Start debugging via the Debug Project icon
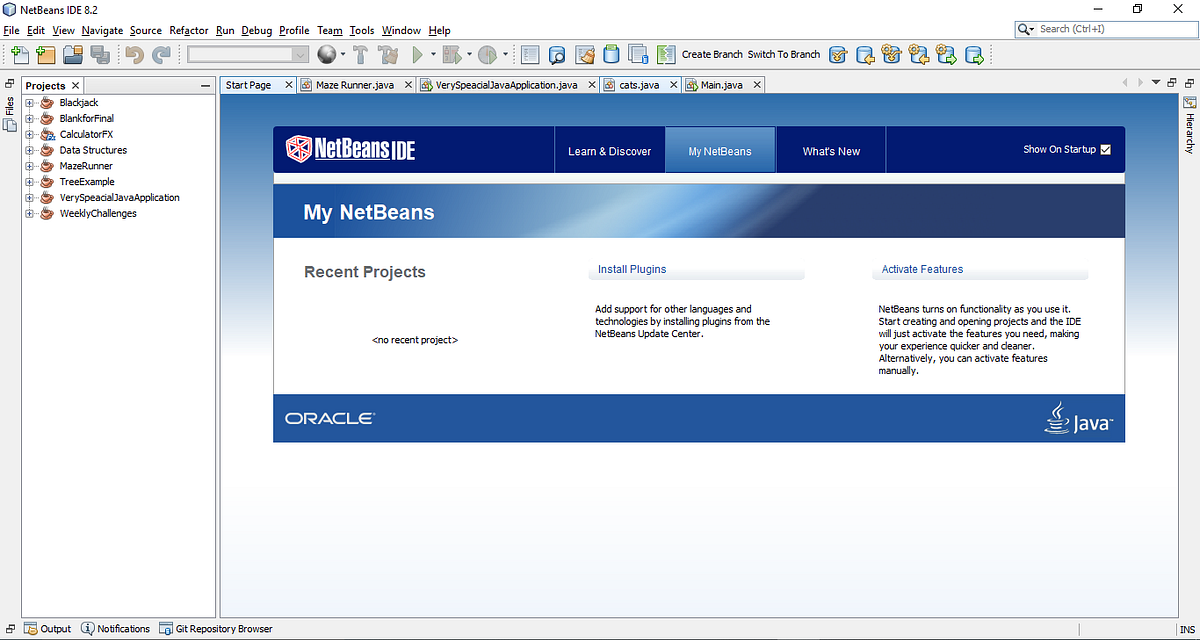 pos(453,54)
